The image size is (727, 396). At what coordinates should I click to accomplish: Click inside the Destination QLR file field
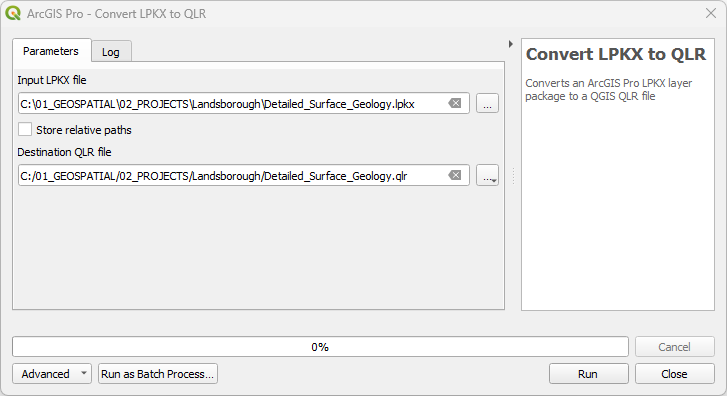pos(232,176)
